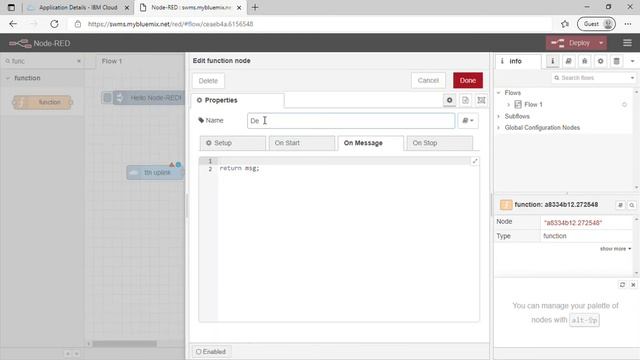Click the Search flows field
Screen dimensions: 640x360
click(590, 78)
